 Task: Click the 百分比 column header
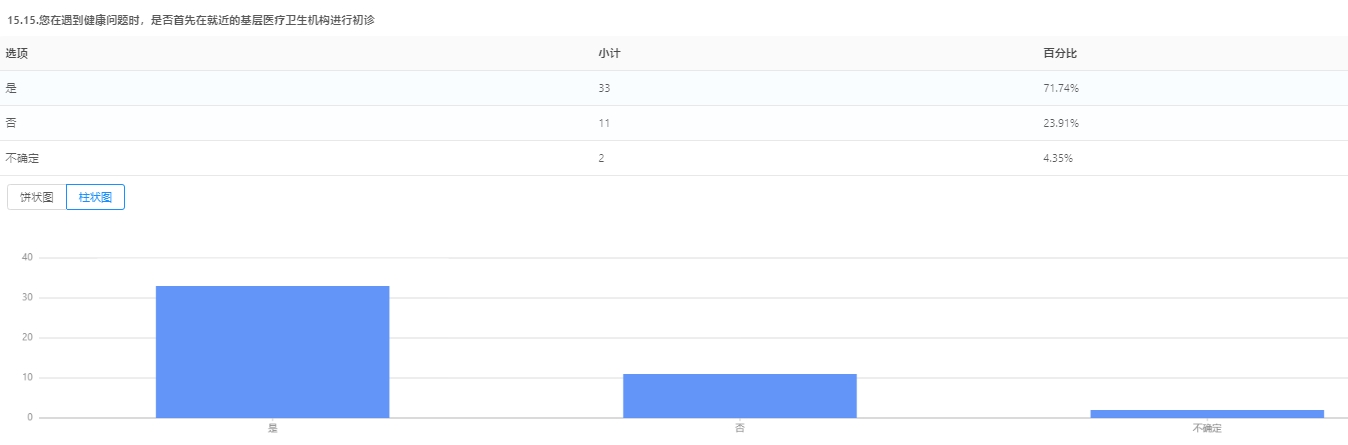pyautogui.click(x=1059, y=52)
